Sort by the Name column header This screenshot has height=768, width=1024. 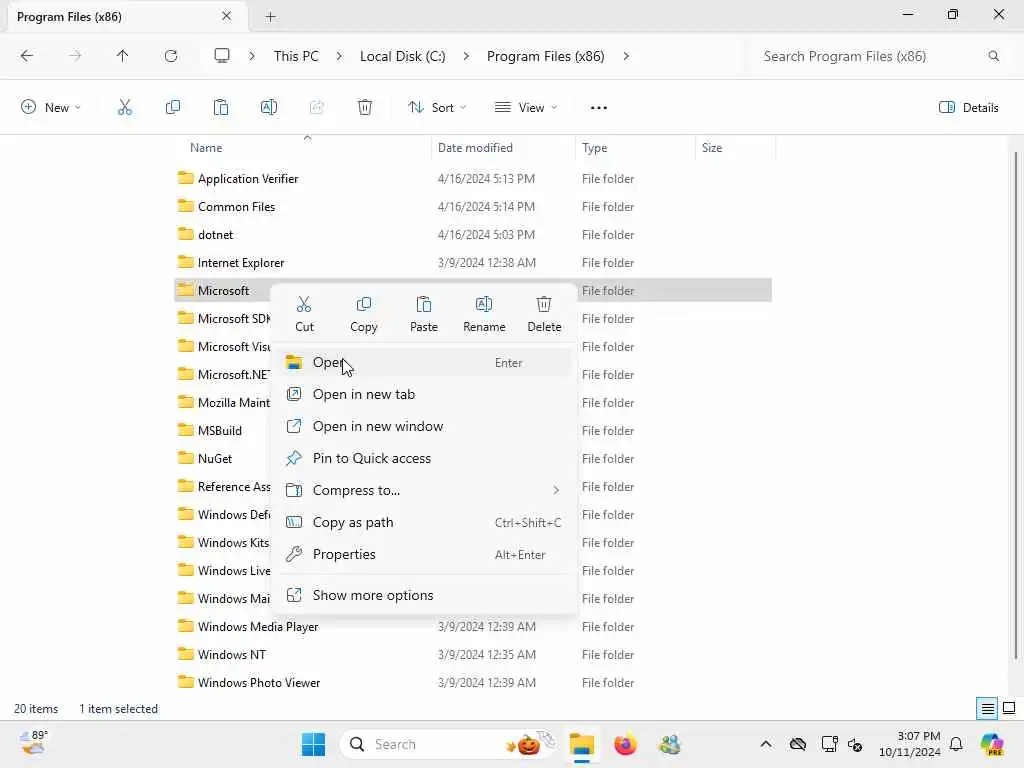tap(303, 148)
